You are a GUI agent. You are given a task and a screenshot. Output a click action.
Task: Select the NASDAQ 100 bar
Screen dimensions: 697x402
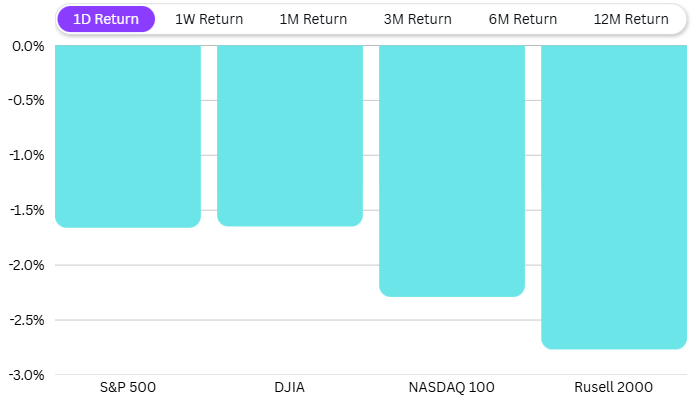(x=452, y=170)
